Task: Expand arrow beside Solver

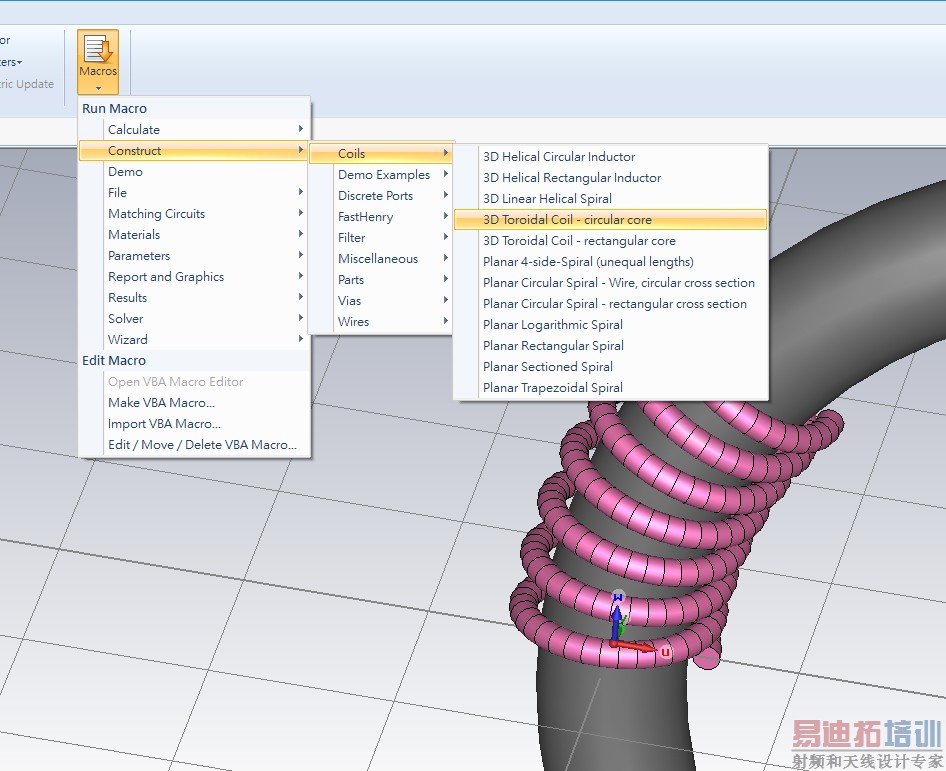Action: (x=300, y=317)
